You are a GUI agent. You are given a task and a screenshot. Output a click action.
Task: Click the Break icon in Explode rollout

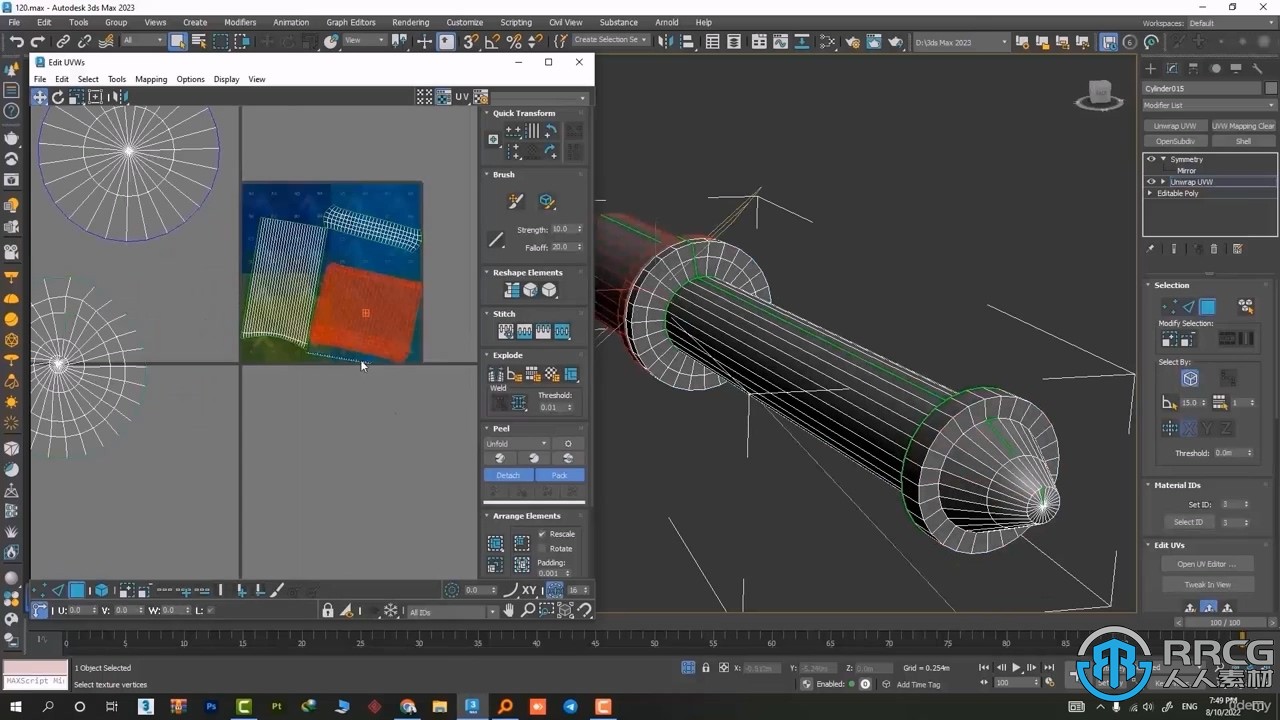point(497,374)
